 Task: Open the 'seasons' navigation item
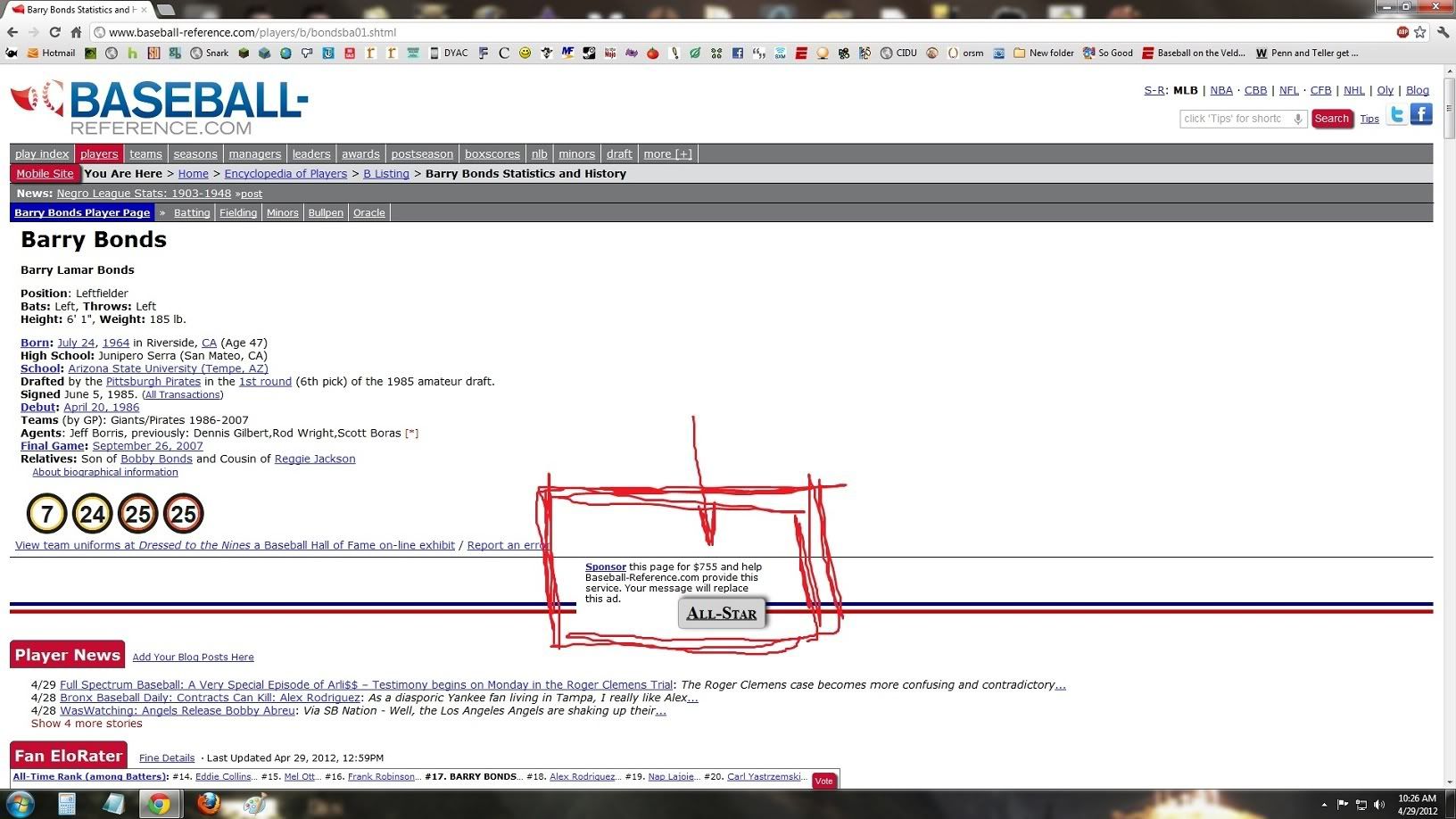195,154
